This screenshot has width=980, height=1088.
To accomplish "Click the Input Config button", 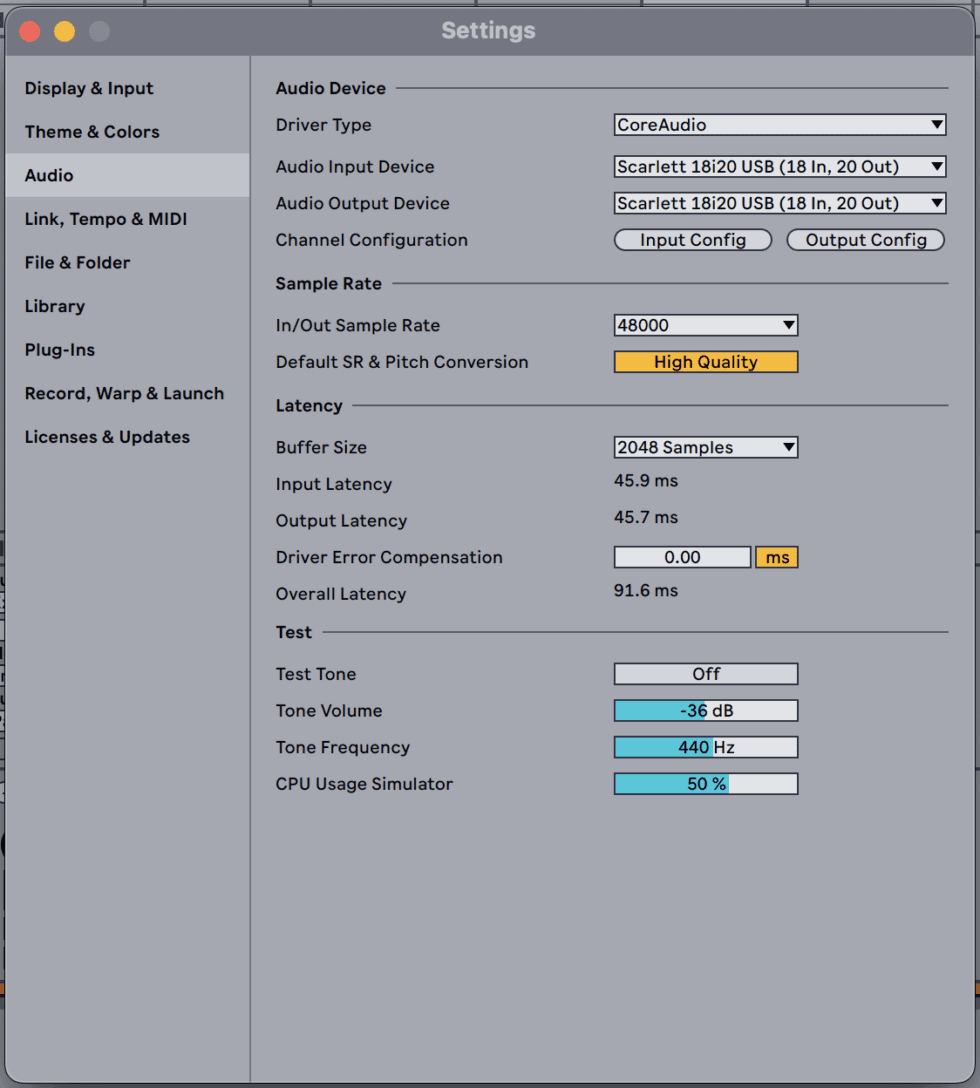I will click(x=693, y=240).
